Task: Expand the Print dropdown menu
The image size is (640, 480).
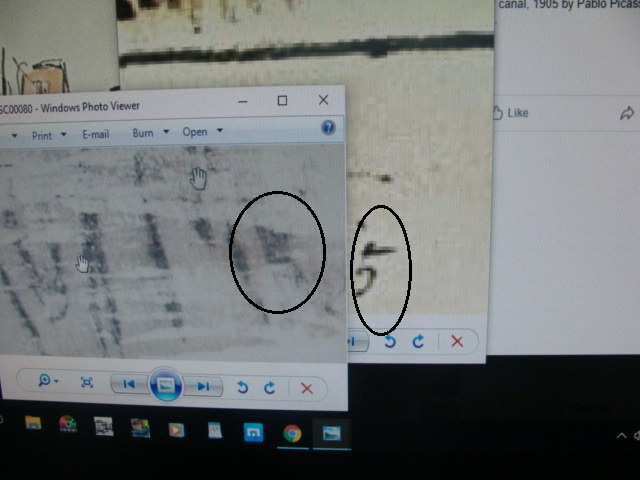Action: tap(47, 134)
